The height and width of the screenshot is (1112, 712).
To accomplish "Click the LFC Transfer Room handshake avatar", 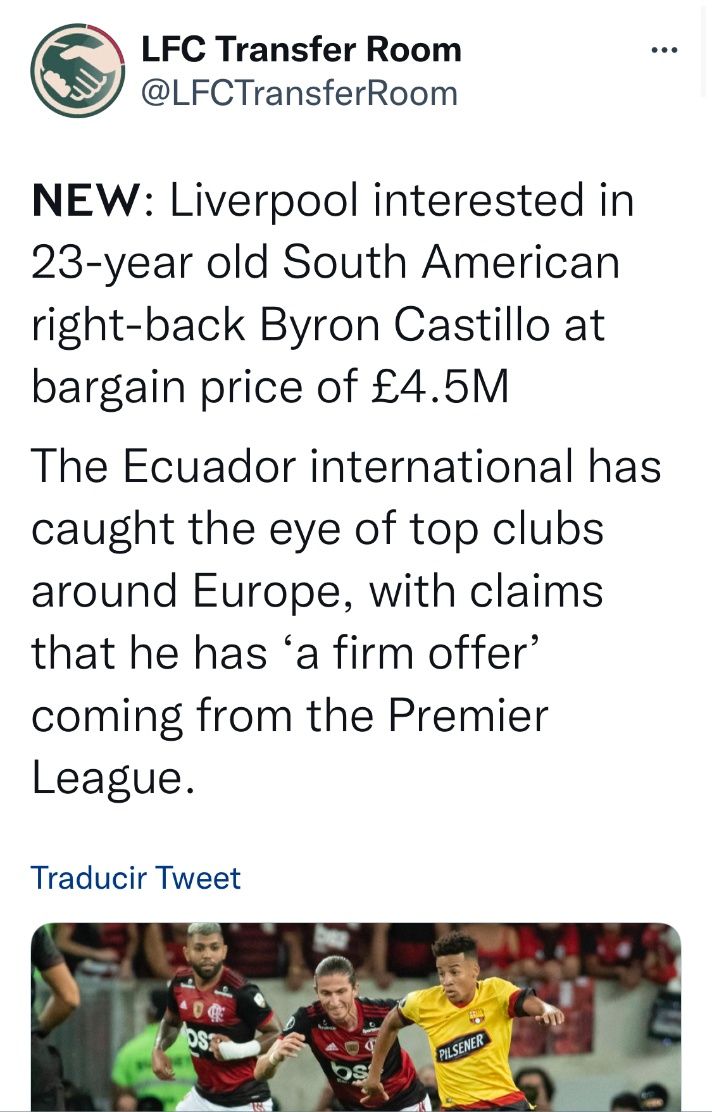I will tap(77, 70).
